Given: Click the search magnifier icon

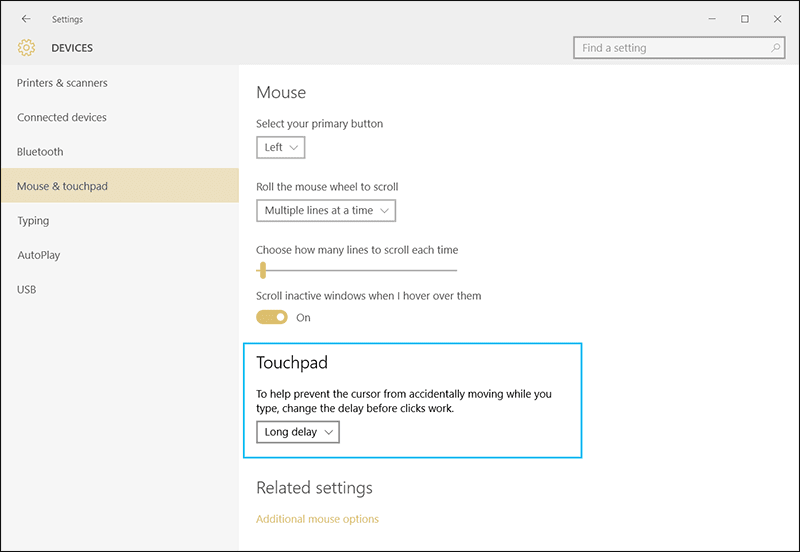Looking at the screenshot, I should [x=776, y=47].
